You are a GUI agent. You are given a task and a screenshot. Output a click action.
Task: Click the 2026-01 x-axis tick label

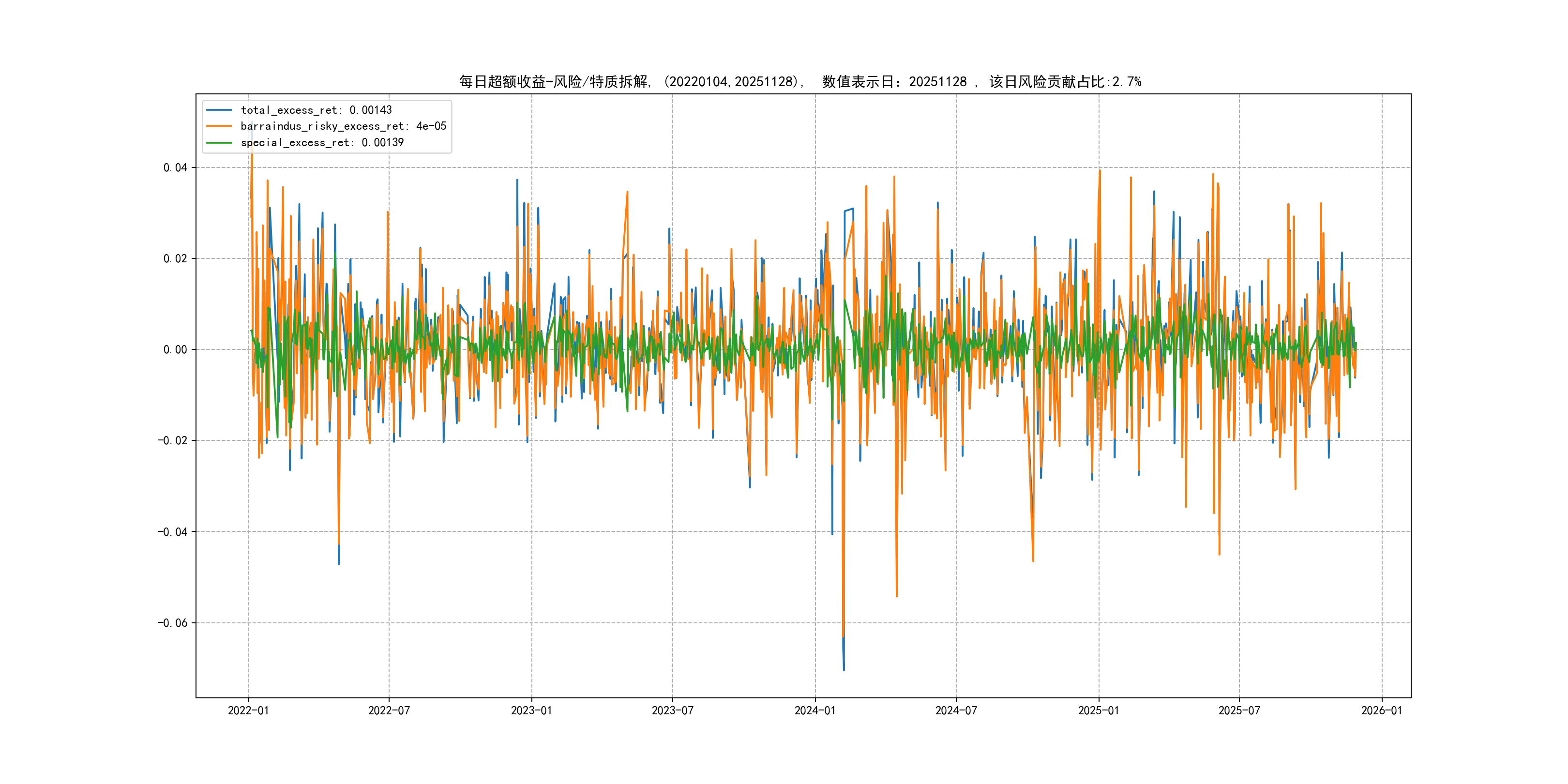click(x=1382, y=710)
